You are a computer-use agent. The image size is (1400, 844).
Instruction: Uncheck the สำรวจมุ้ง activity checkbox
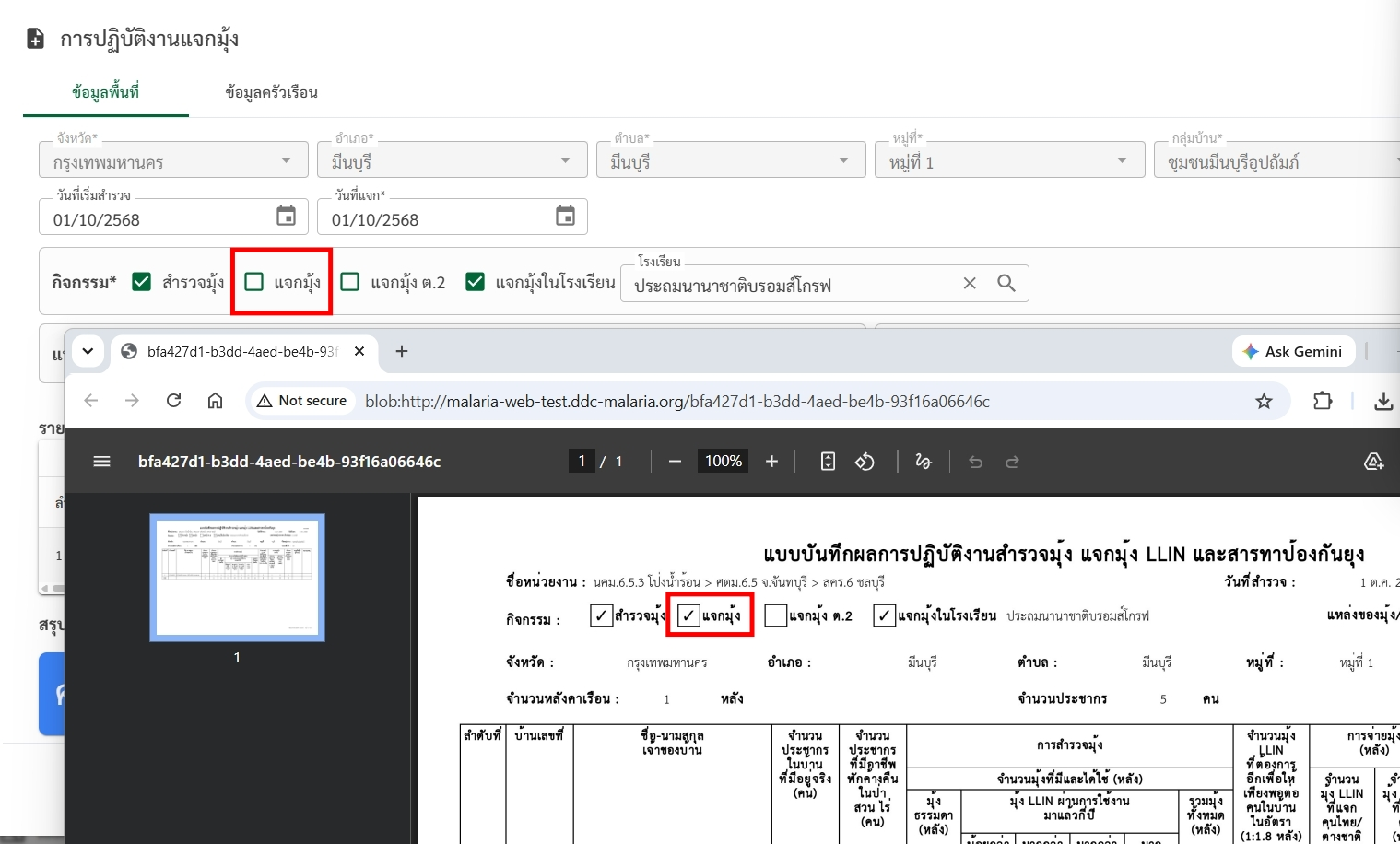click(141, 282)
